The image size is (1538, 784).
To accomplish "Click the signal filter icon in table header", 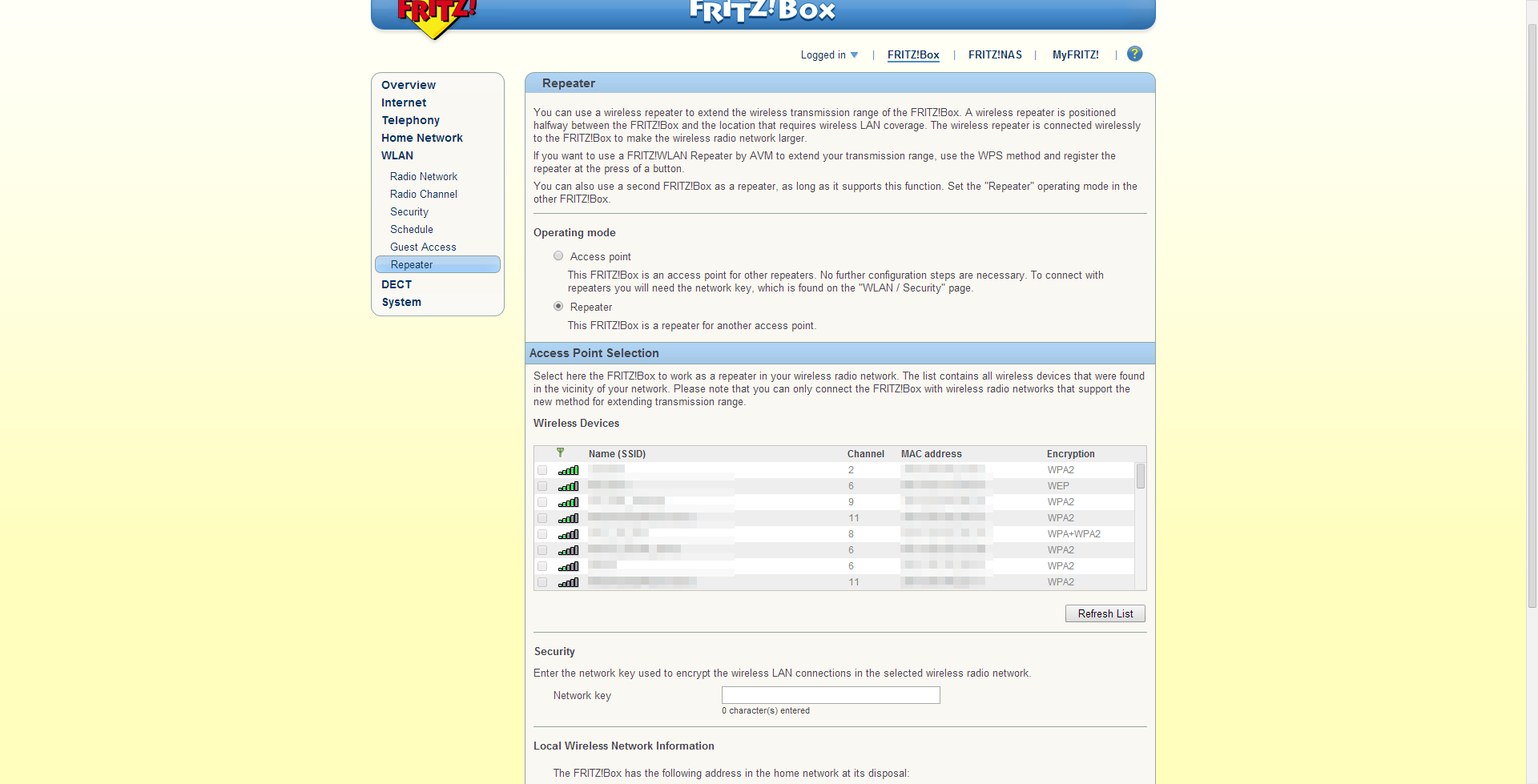I will click(560, 453).
